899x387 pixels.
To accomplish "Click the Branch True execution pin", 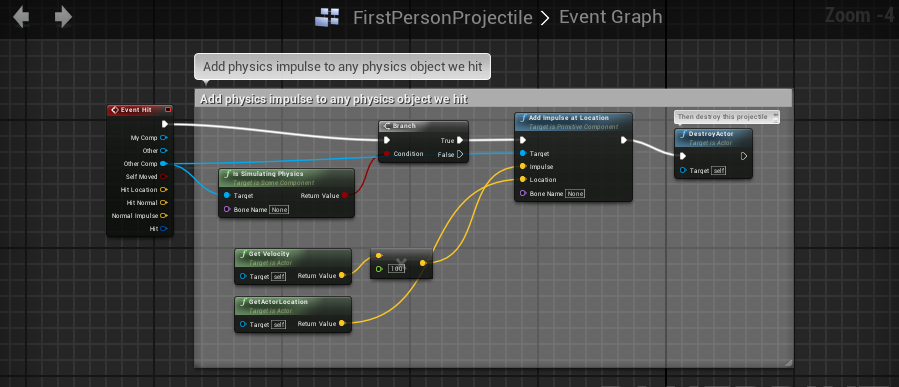I will [460, 140].
